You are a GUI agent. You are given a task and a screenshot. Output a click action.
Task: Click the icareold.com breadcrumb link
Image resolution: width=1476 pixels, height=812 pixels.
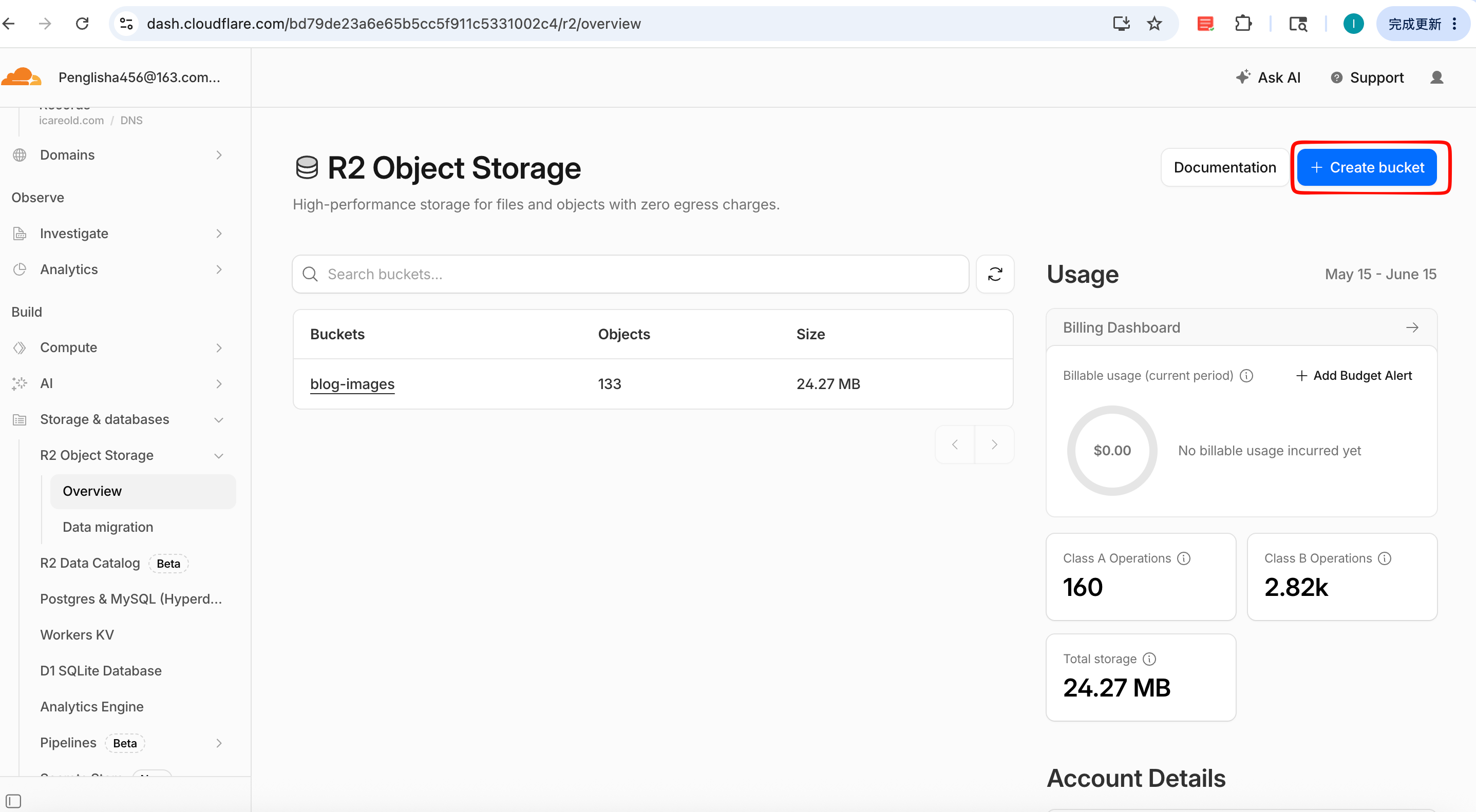point(71,120)
